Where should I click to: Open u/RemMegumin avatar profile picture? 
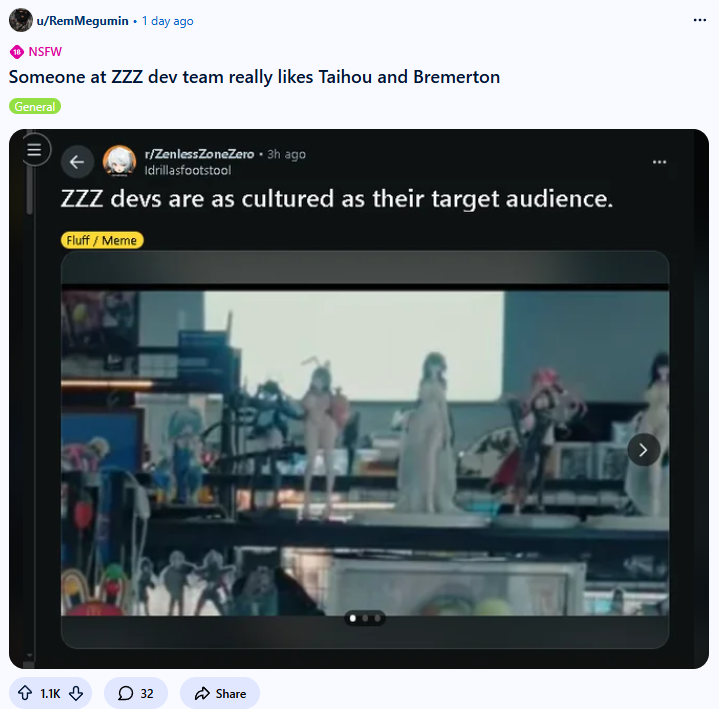pos(21,20)
